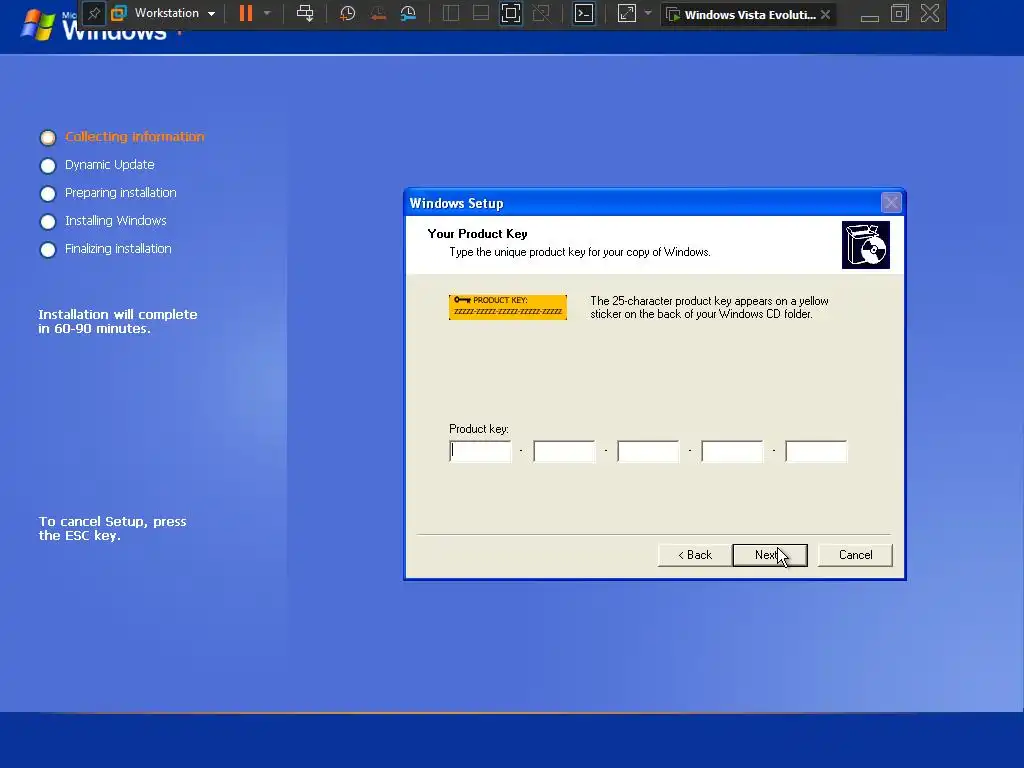
Task: Expand the power options dropdown arrow
Action: coord(266,13)
